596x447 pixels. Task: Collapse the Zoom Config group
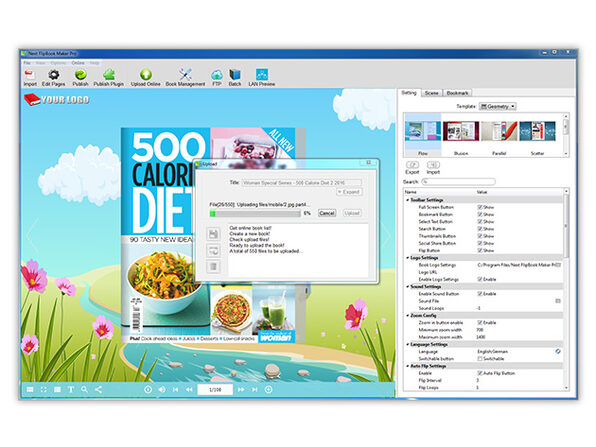407,315
